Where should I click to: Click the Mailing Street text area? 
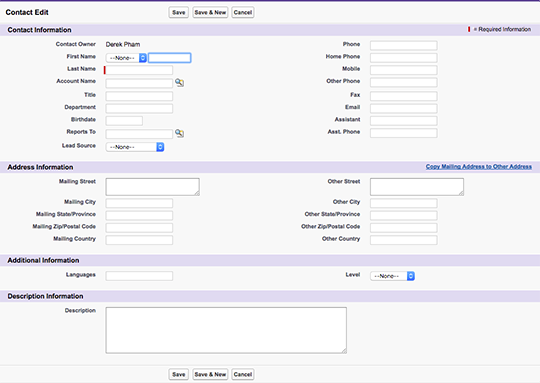153,187
